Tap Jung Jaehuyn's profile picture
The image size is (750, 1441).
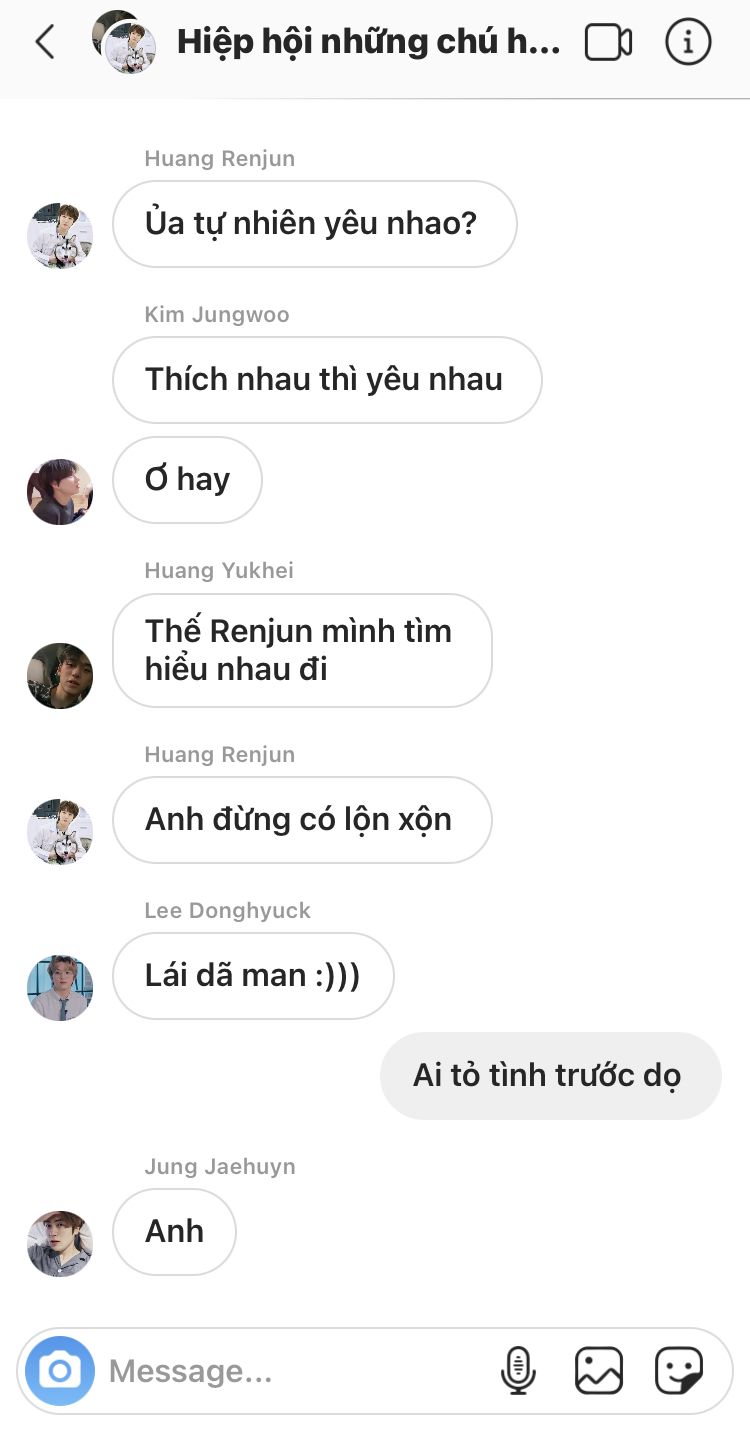(60, 1244)
